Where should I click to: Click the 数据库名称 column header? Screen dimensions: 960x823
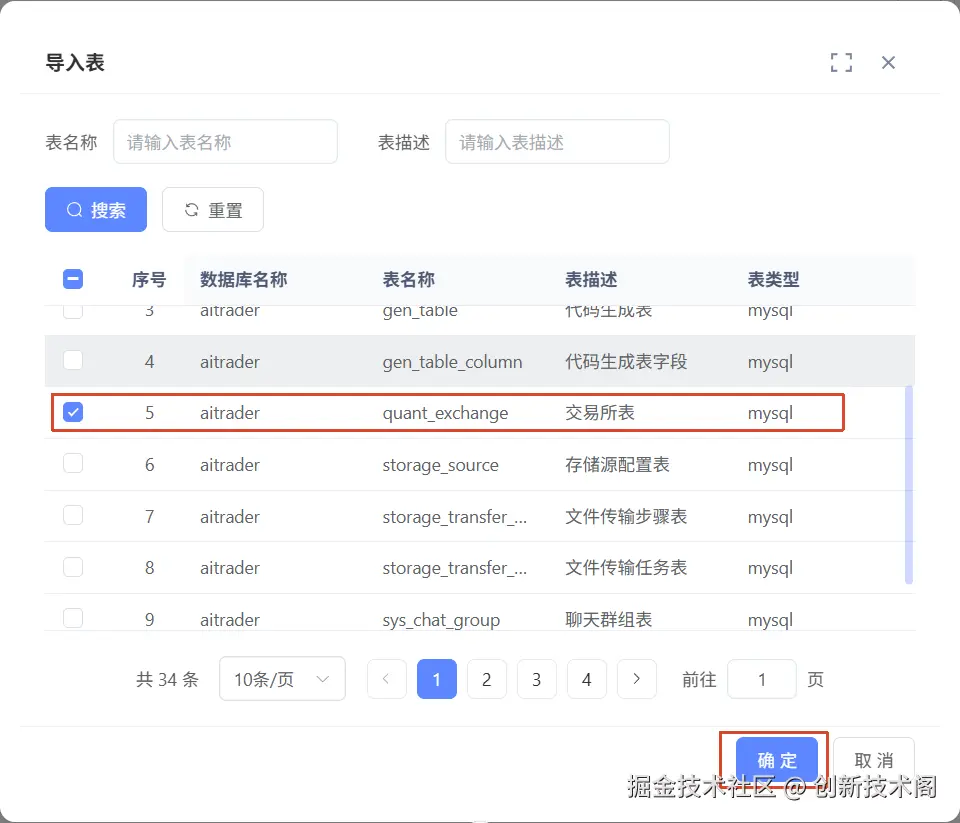[x=244, y=280]
